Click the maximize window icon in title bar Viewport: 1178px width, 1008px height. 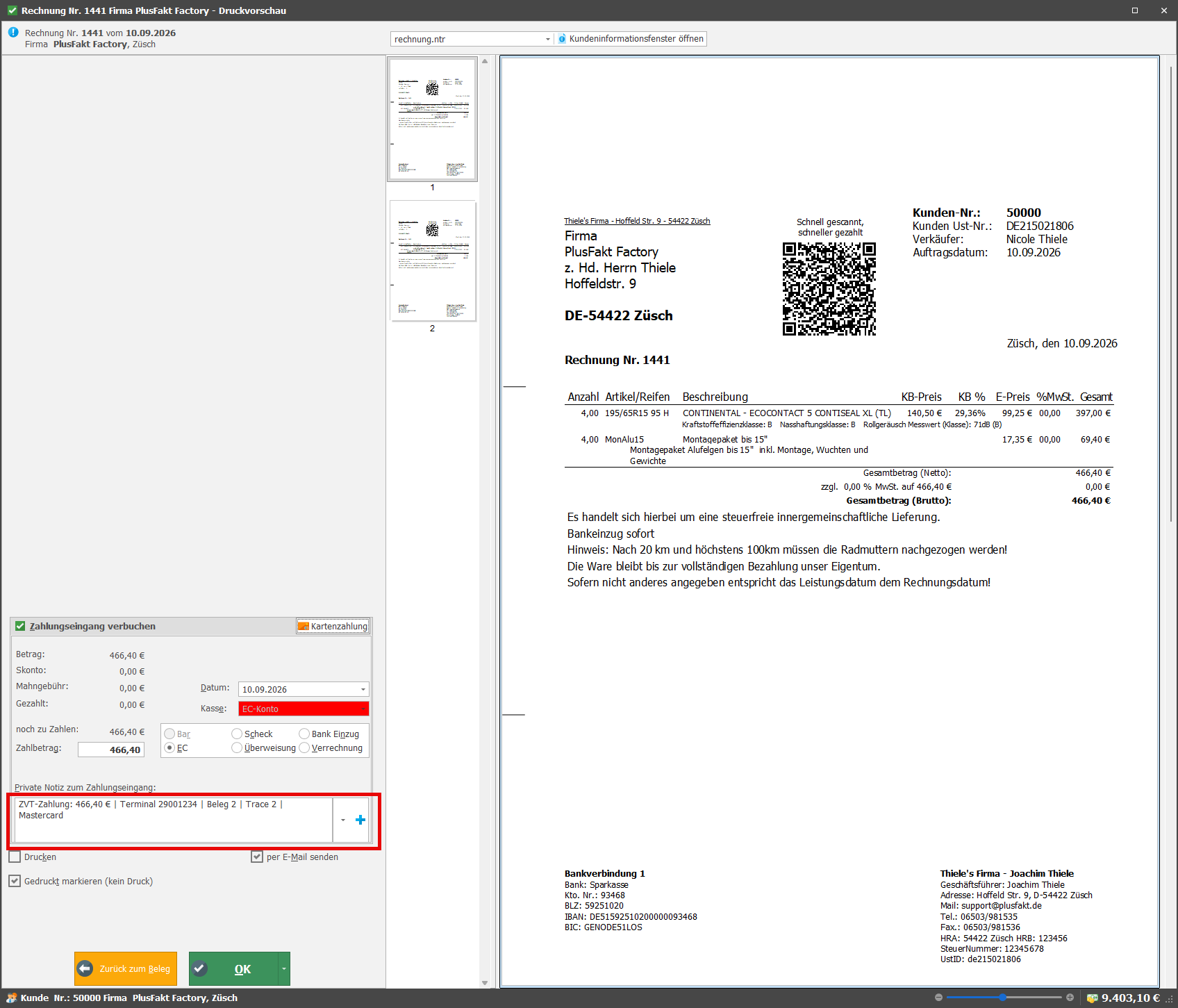coord(1135,10)
